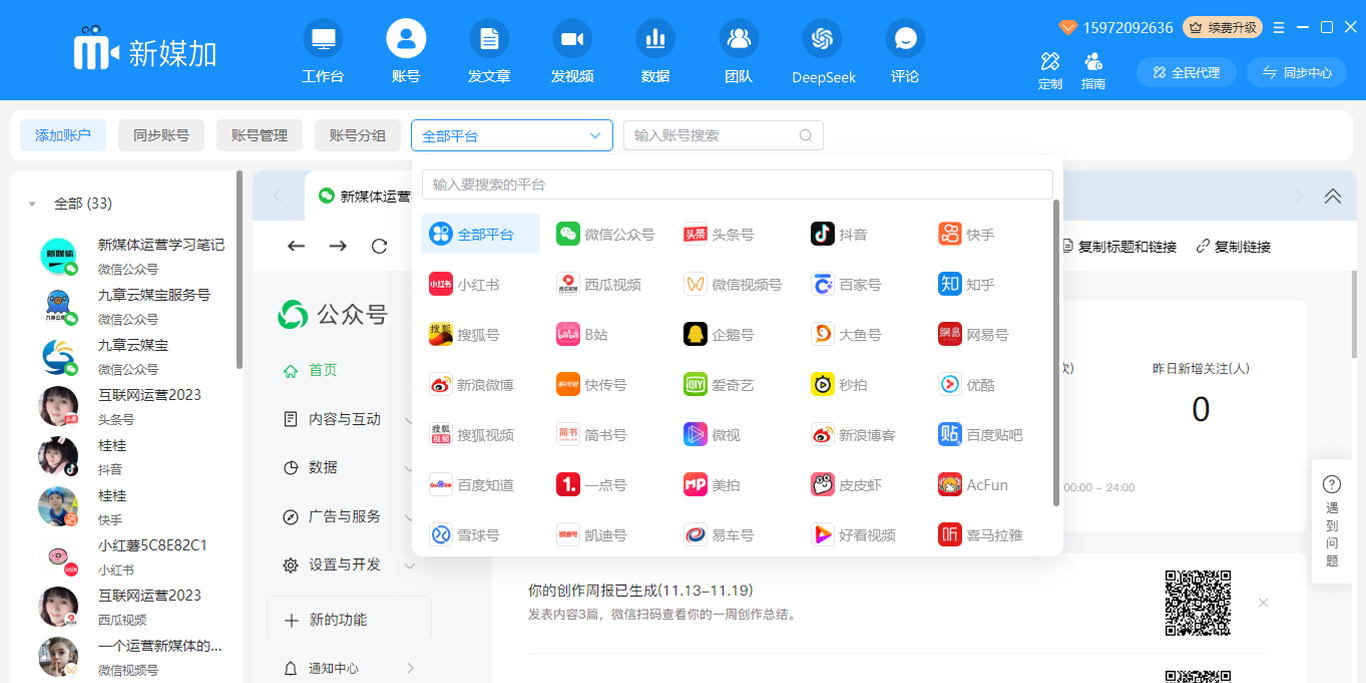Switch to the 新媒体运营 browser tab
This screenshot has width=1366, height=683.
coord(365,196)
